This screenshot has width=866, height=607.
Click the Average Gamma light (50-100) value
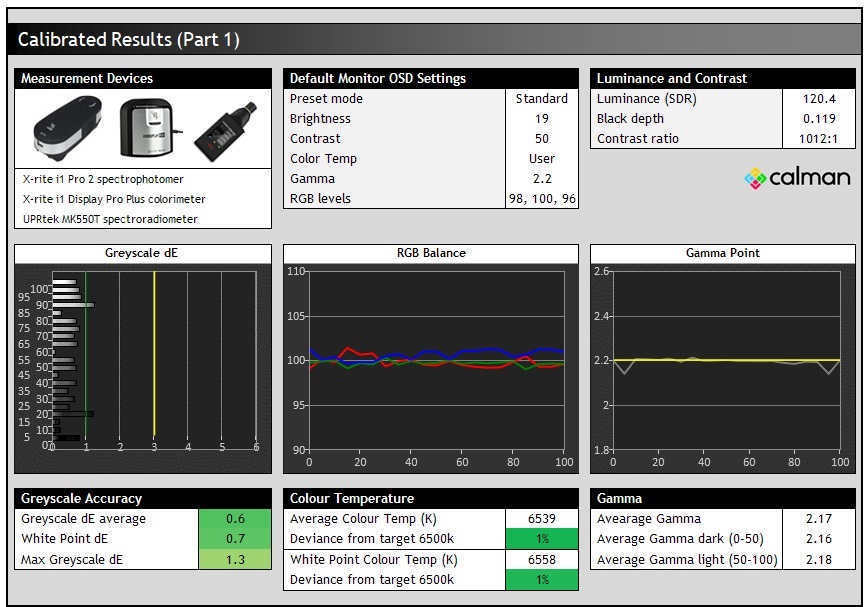[820, 559]
